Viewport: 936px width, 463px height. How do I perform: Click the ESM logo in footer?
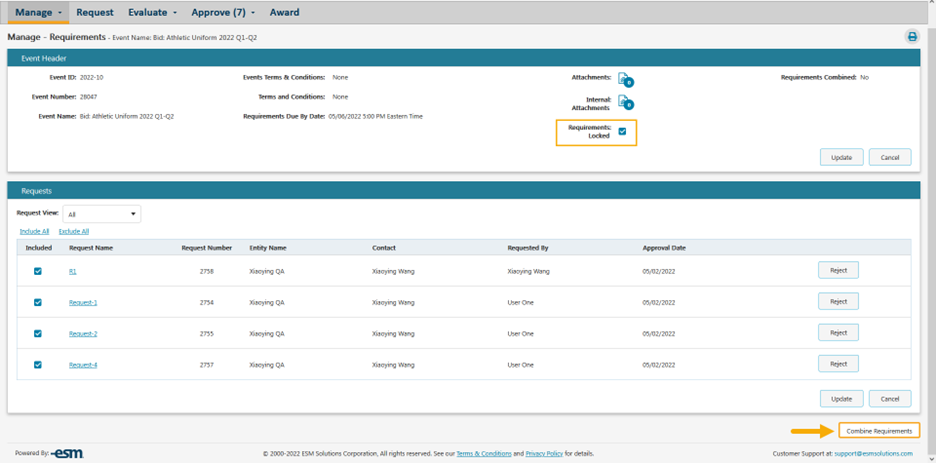click(x=67, y=453)
